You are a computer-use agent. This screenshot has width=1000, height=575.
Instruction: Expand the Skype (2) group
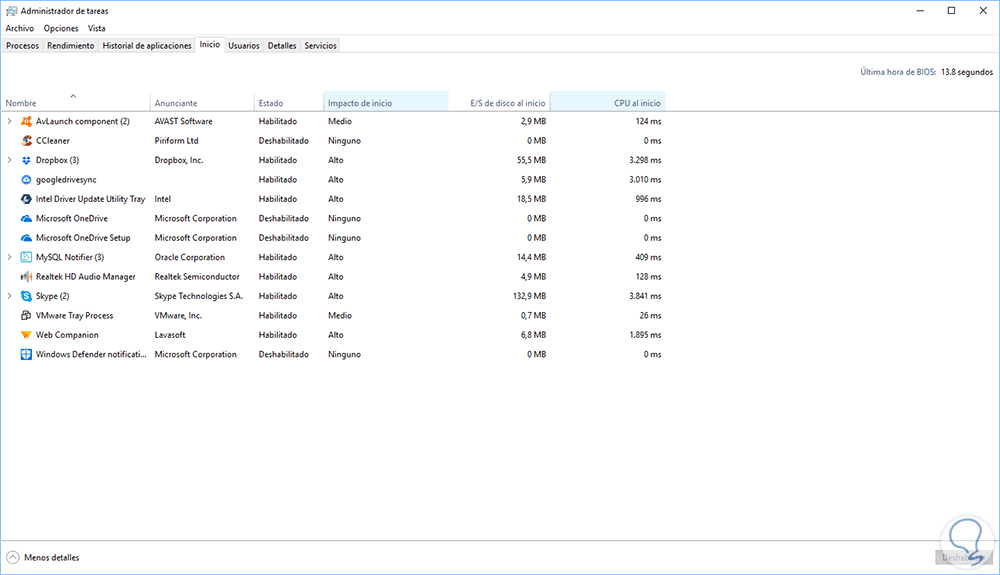point(9,296)
